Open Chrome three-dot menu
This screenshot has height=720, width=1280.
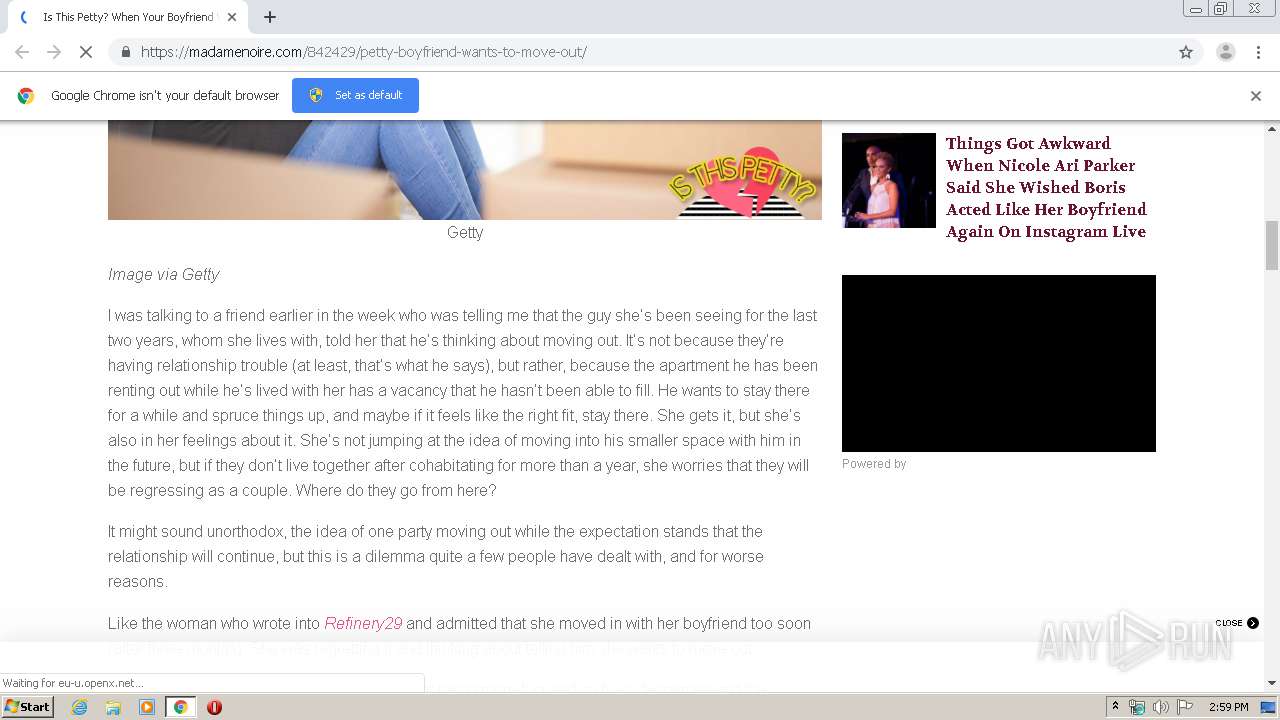[1256, 52]
